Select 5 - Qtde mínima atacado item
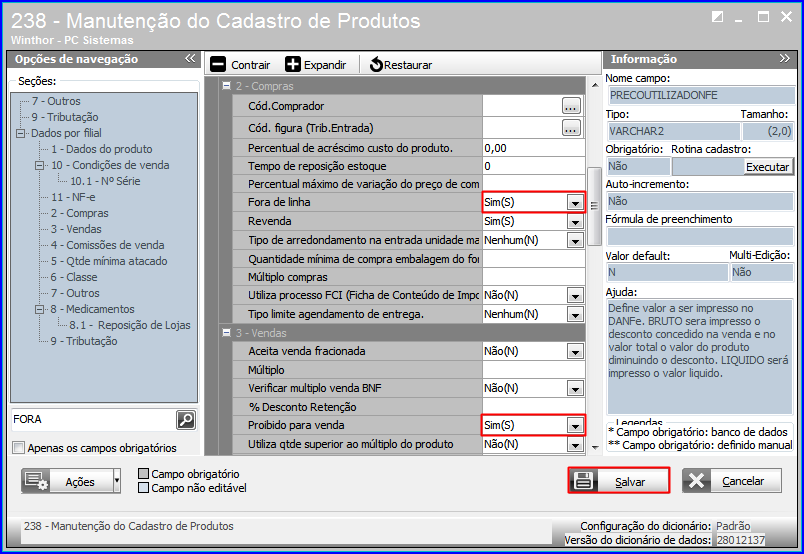 point(109,261)
